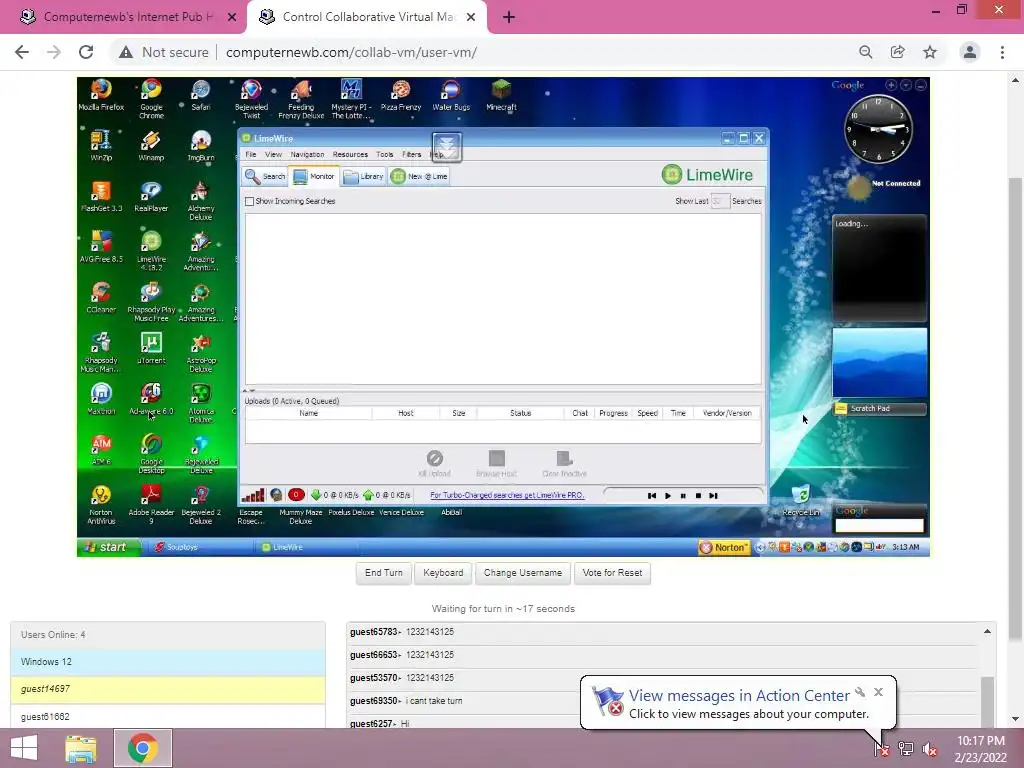Open the Safari desktop icon
Image resolution: width=1024 pixels, height=768 pixels.
pyautogui.click(x=201, y=95)
